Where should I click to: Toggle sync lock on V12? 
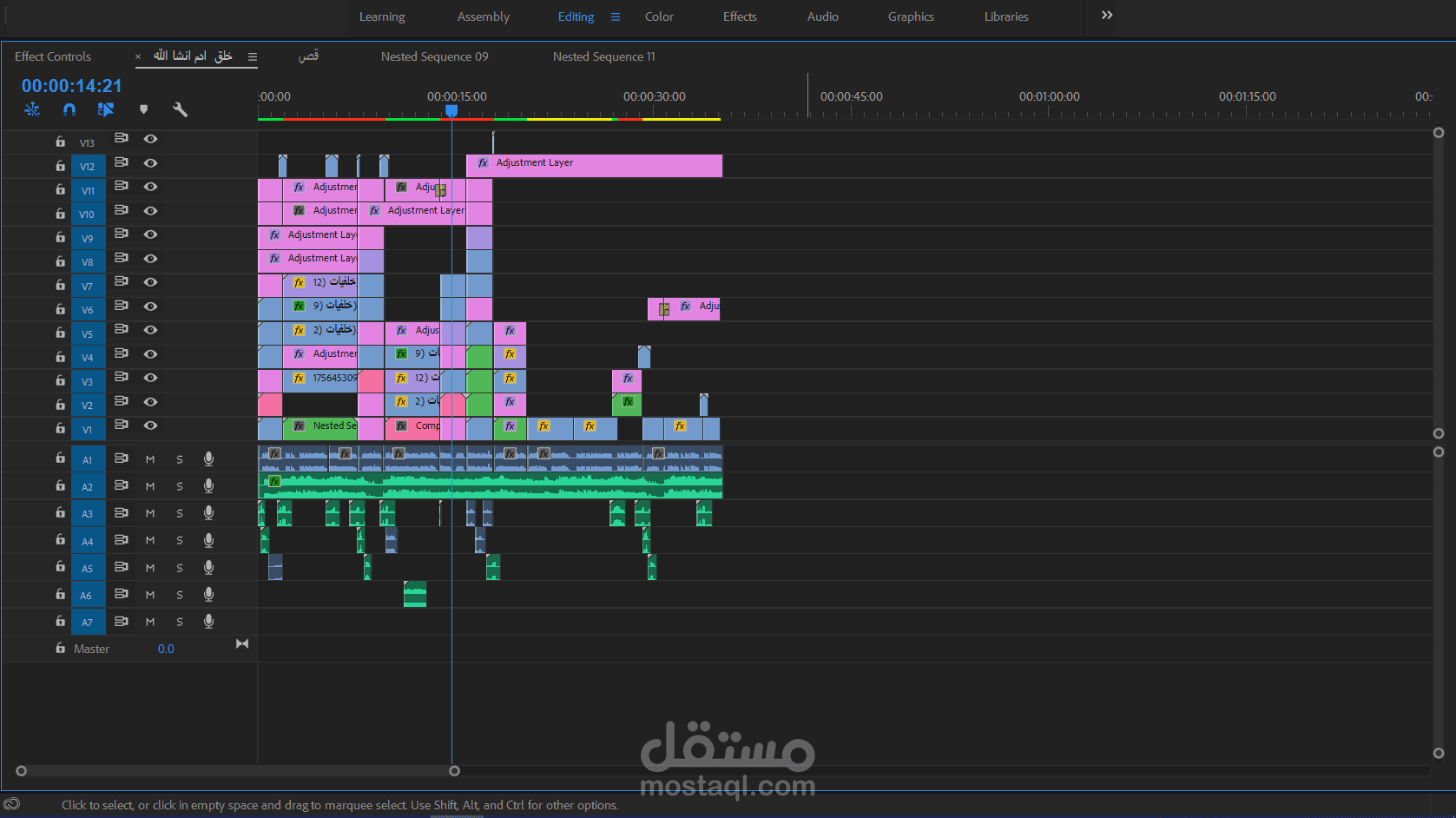[122, 162]
